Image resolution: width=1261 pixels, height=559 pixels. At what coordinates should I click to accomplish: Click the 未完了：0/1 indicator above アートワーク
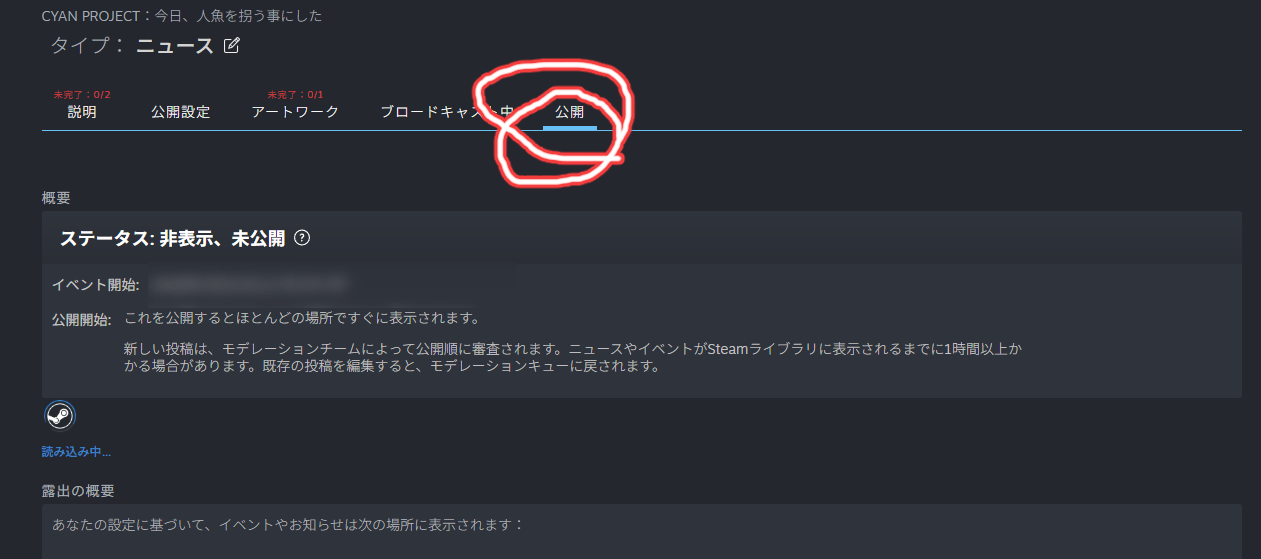pos(295,95)
